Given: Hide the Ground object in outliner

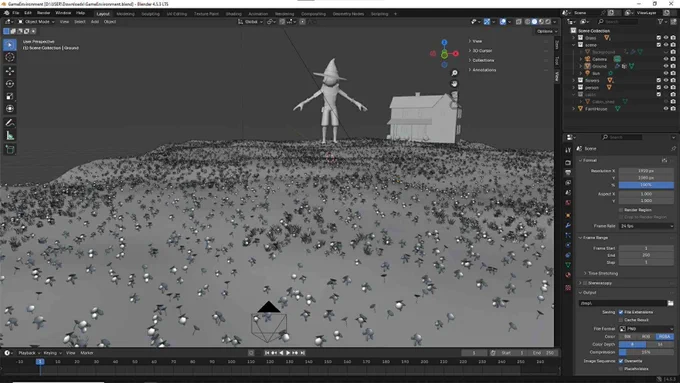Looking at the screenshot, I should (666, 66).
